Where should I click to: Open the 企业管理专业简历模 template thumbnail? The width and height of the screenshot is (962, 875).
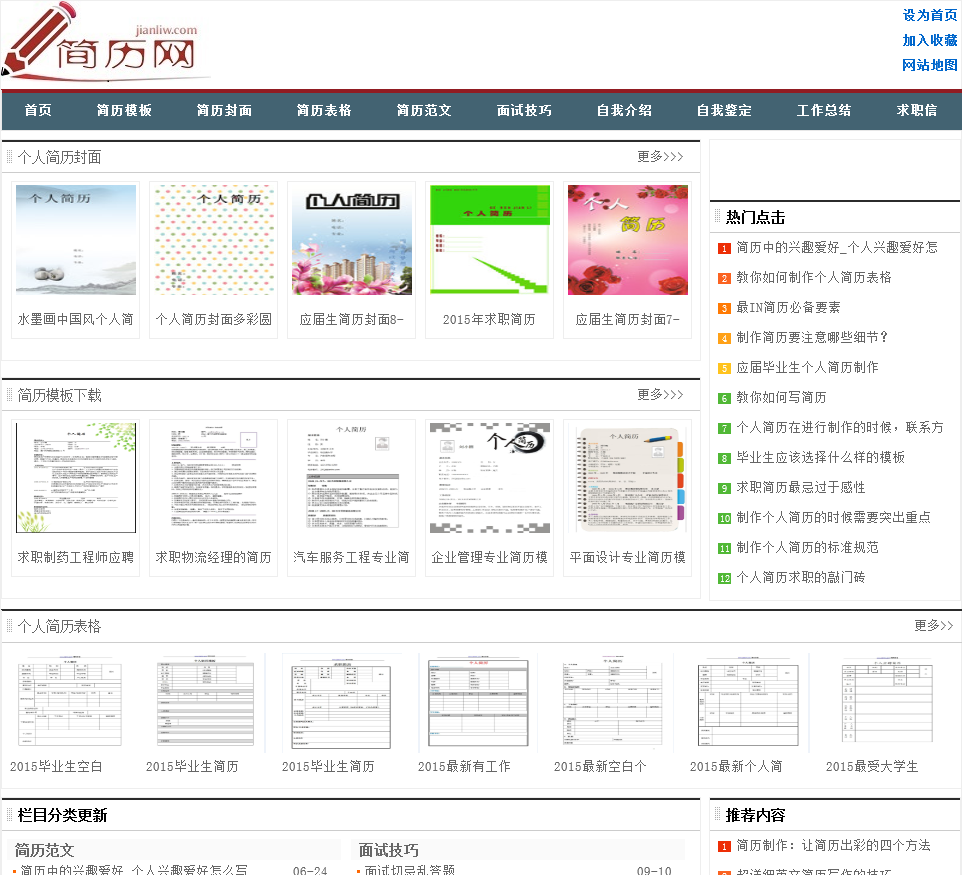(490, 478)
